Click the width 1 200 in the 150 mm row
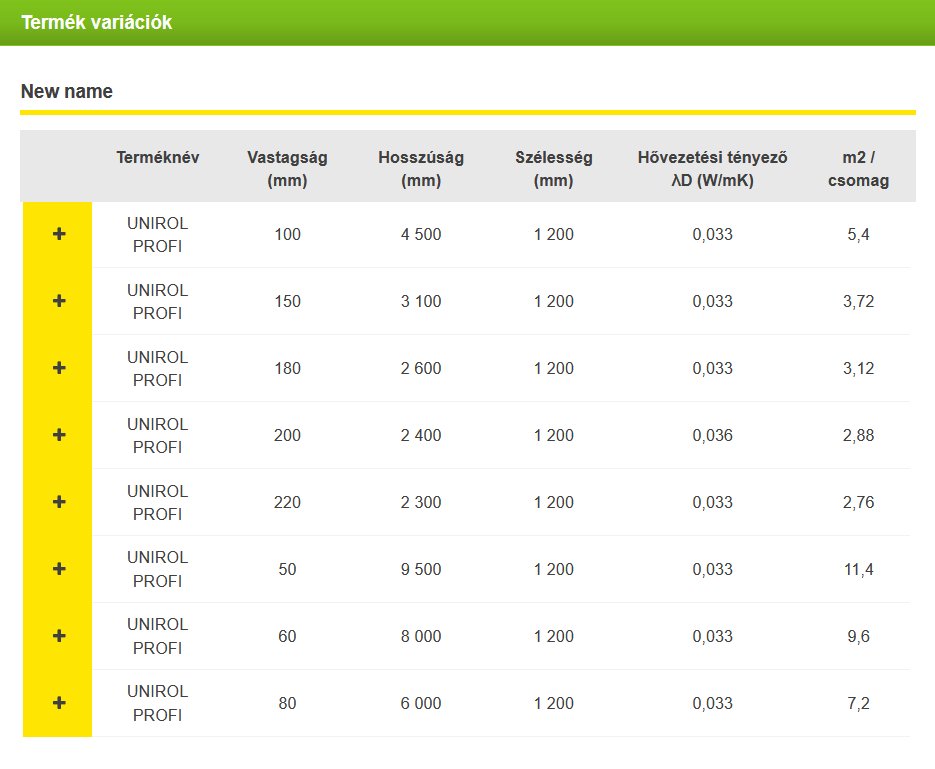 (554, 301)
